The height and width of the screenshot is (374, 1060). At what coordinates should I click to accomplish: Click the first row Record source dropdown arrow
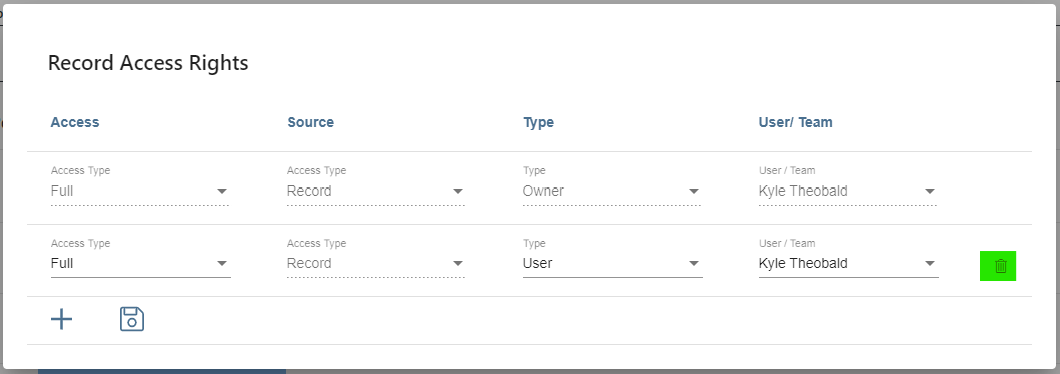click(x=458, y=191)
